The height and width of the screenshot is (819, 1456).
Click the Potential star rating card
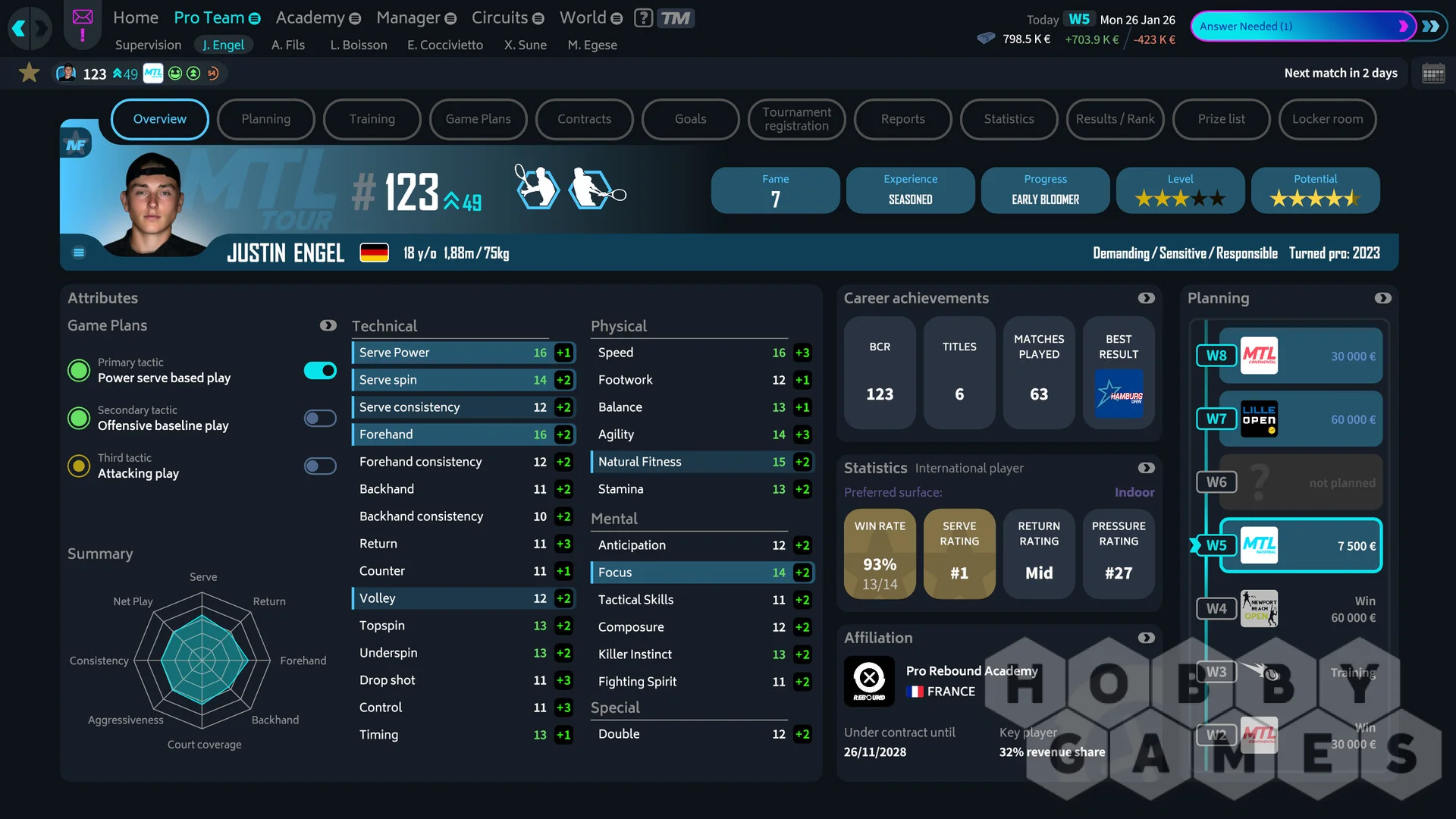pyautogui.click(x=1316, y=190)
